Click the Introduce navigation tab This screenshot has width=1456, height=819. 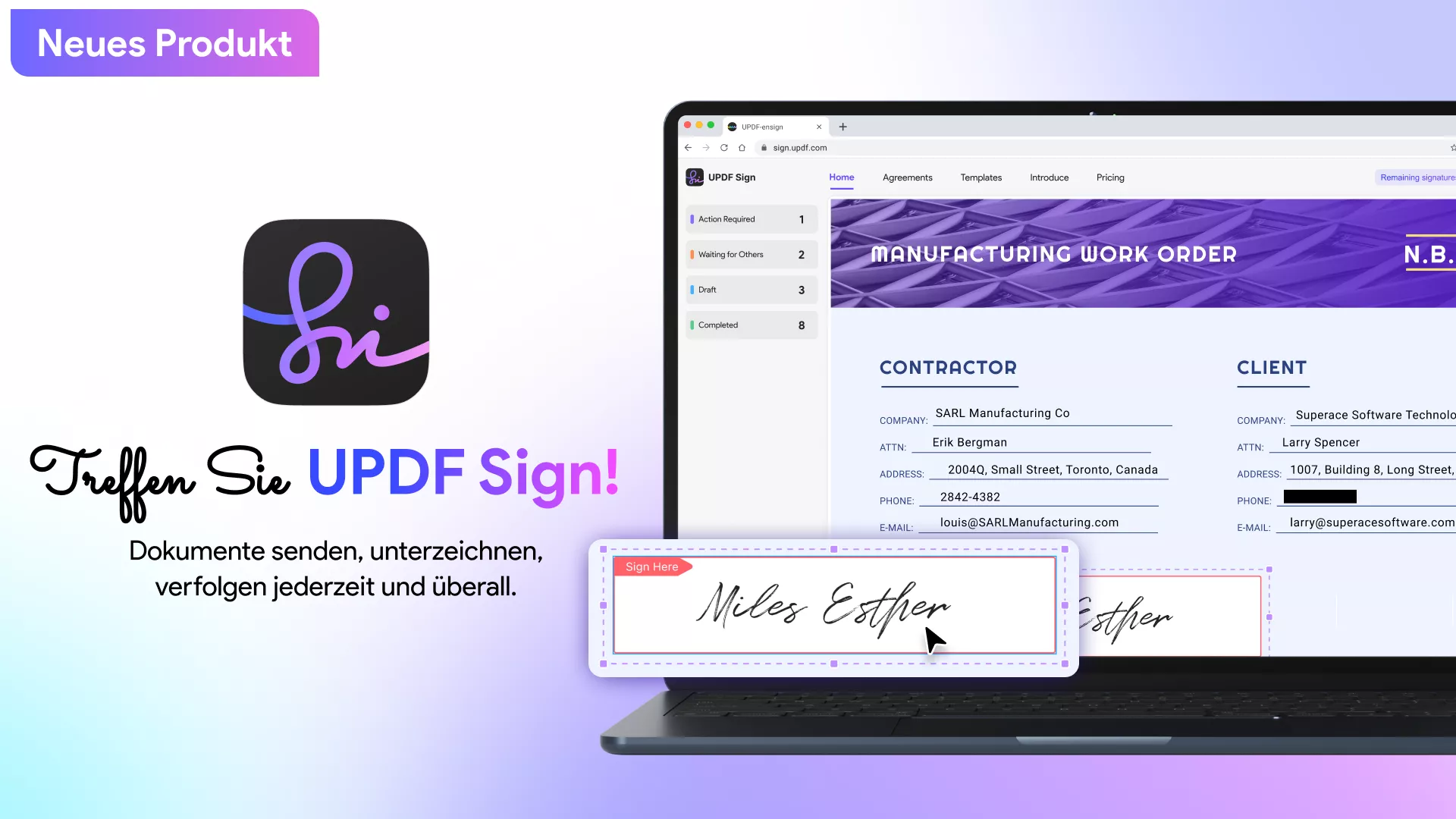[x=1049, y=177]
